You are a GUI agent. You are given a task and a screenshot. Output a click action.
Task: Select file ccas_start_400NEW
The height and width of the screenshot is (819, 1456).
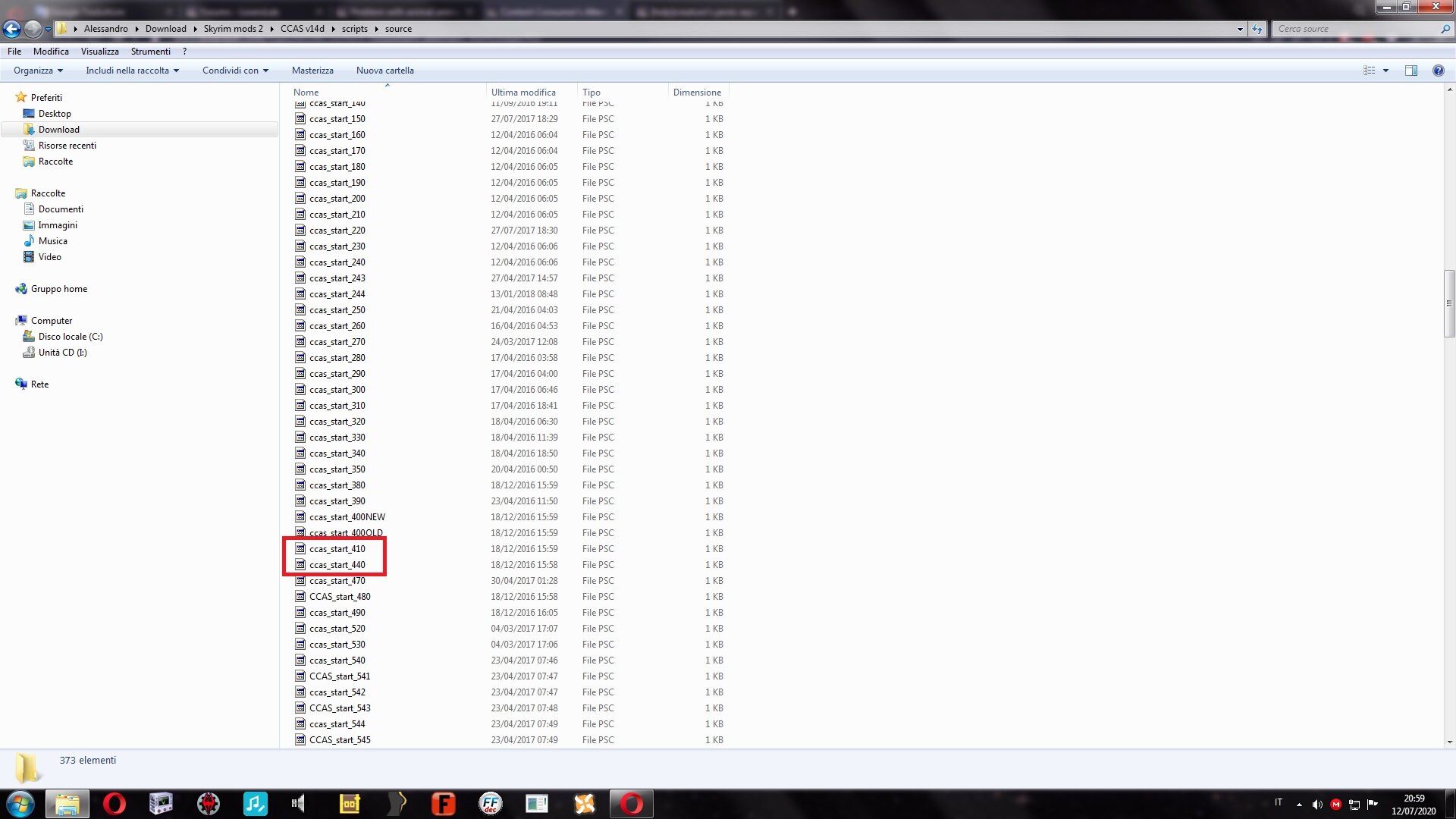coord(347,517)
